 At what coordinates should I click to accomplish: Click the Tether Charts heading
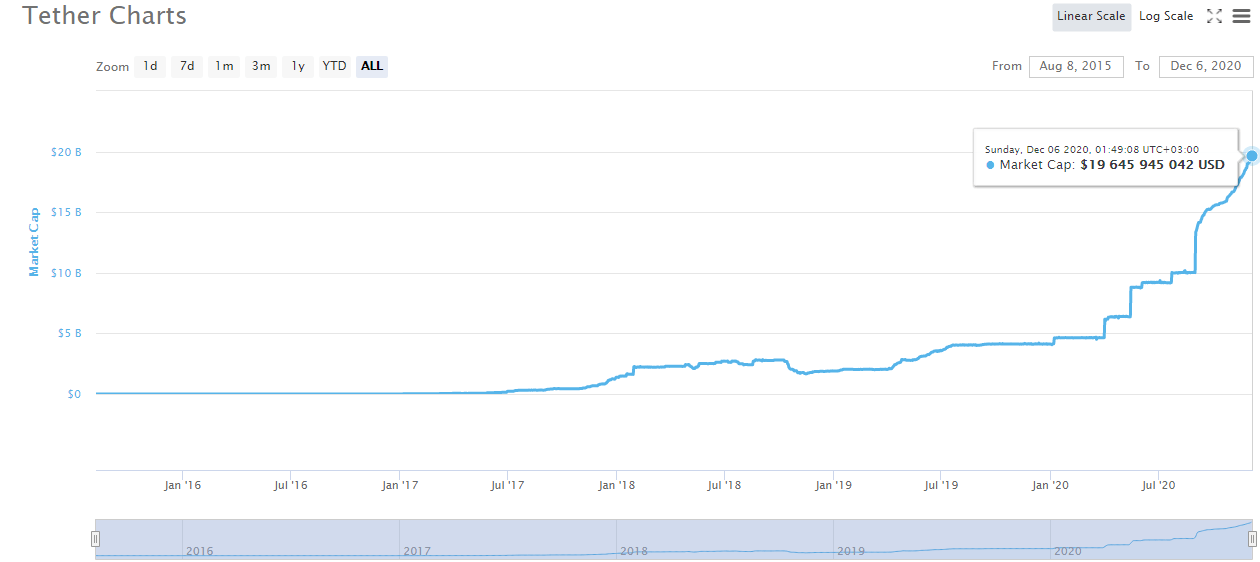coord(104,16)
